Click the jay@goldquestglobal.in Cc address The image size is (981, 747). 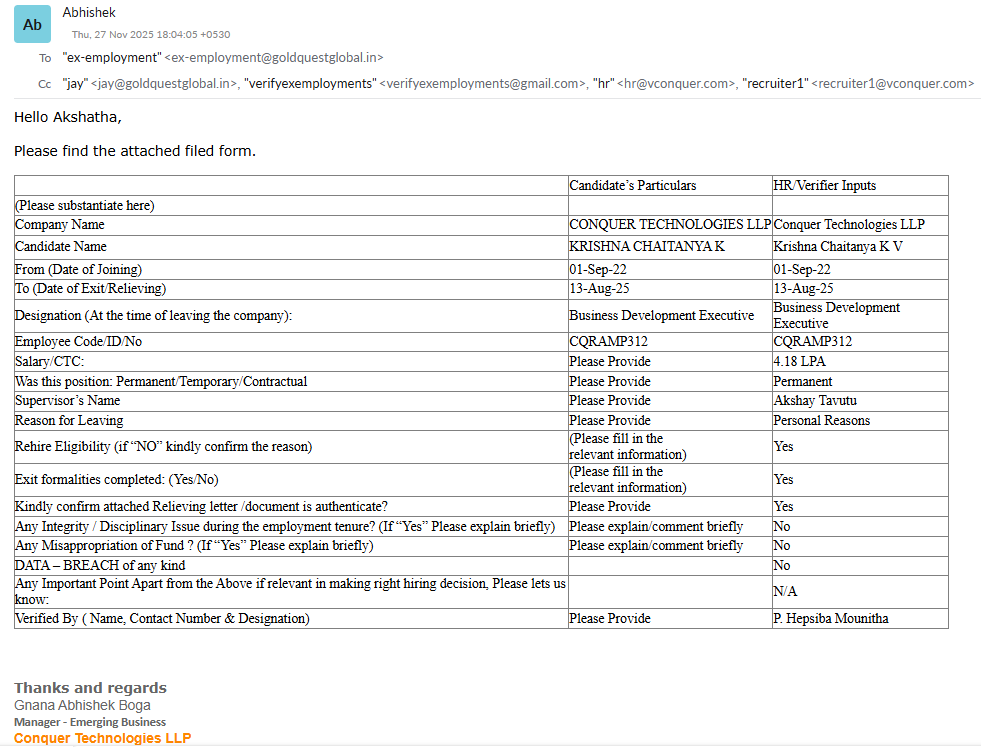[x=164, y=84]
